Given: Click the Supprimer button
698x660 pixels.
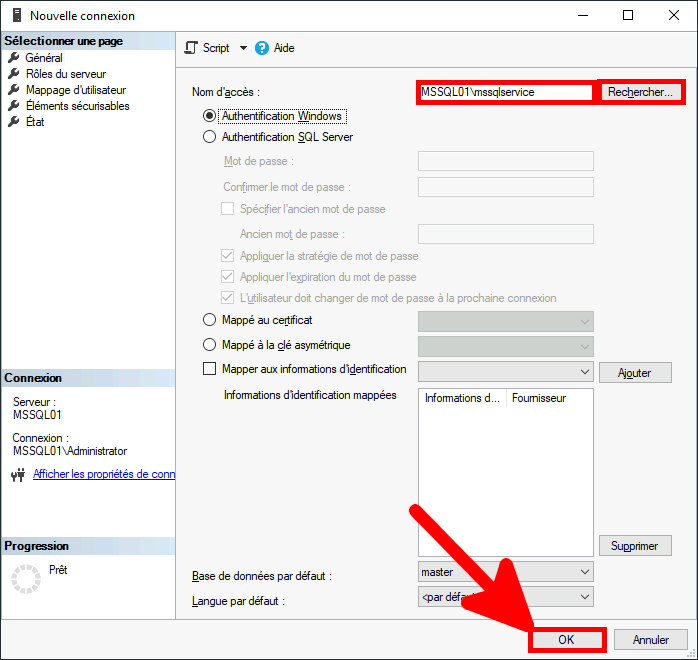Looking at the screenshot, I should coord(635,546).
